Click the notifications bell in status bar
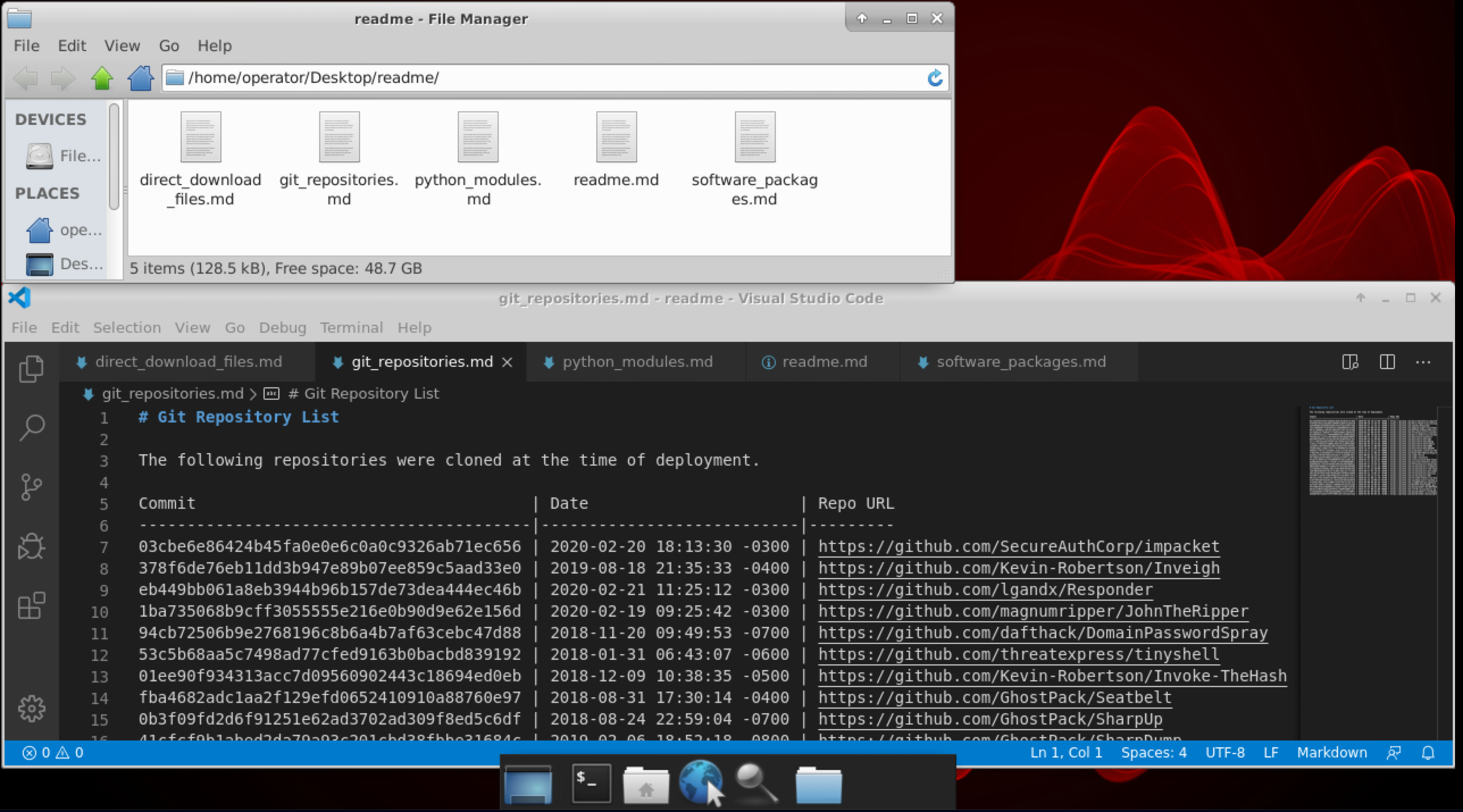Screen dimensions: 1463x812 coord(1428,753)
